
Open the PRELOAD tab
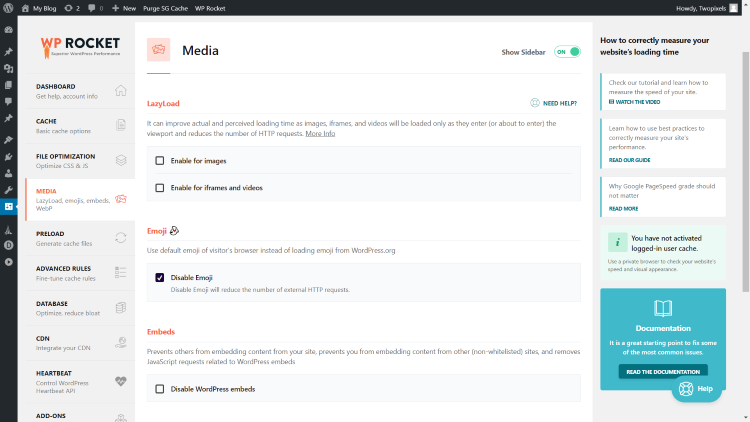coord(80,238)
